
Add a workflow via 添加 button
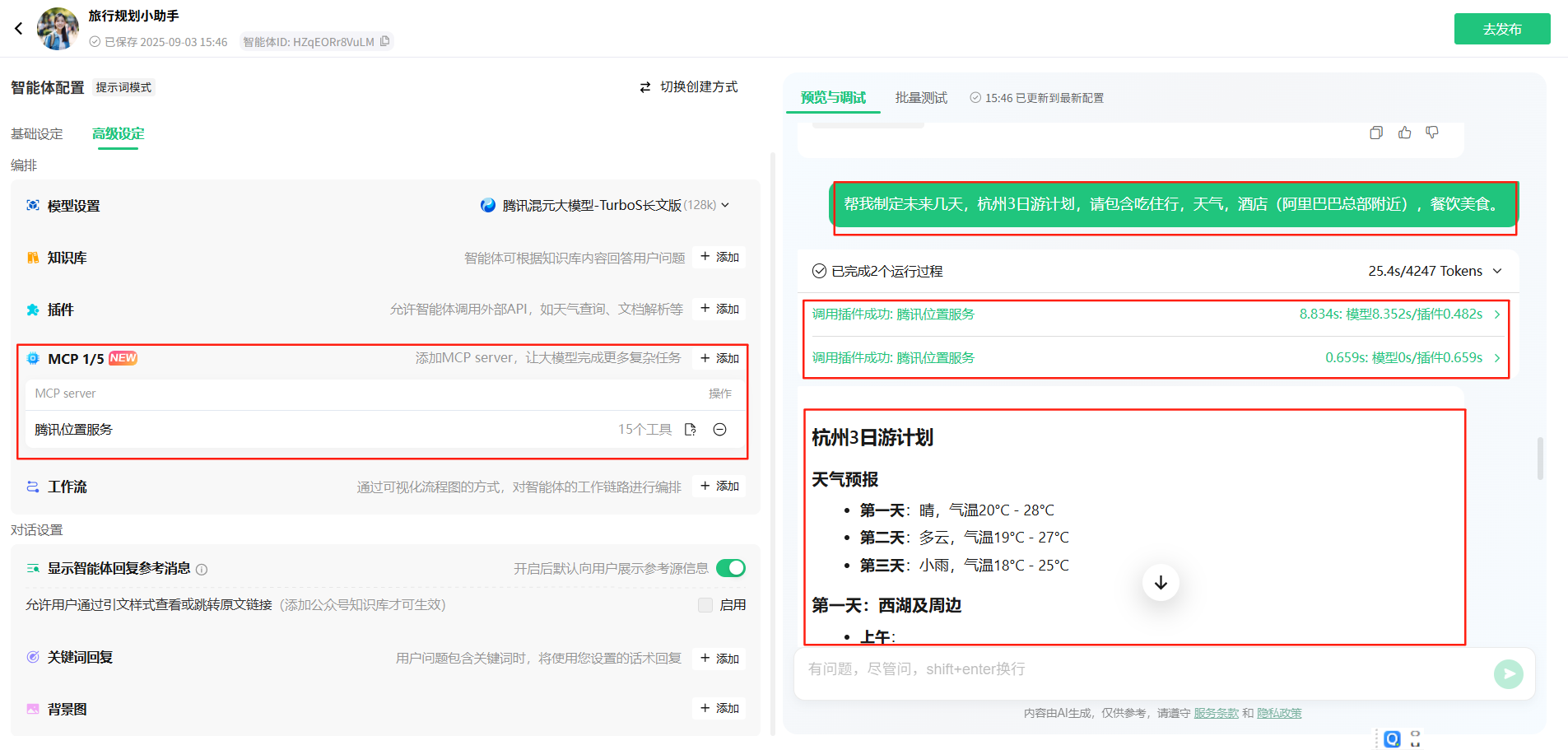pyautogui.click(x=719, y=486)
